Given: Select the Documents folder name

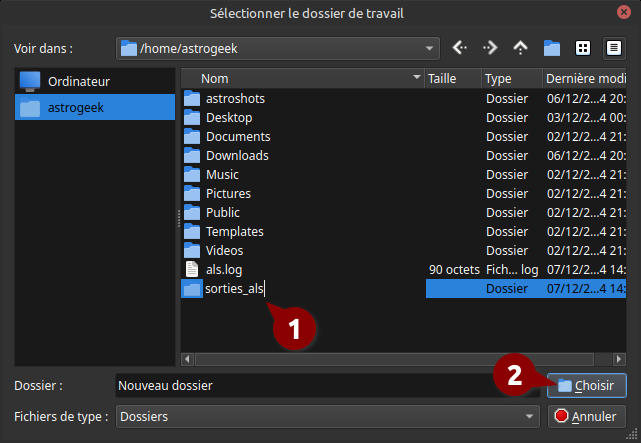Looking at the screenshot, I should 238,136.
